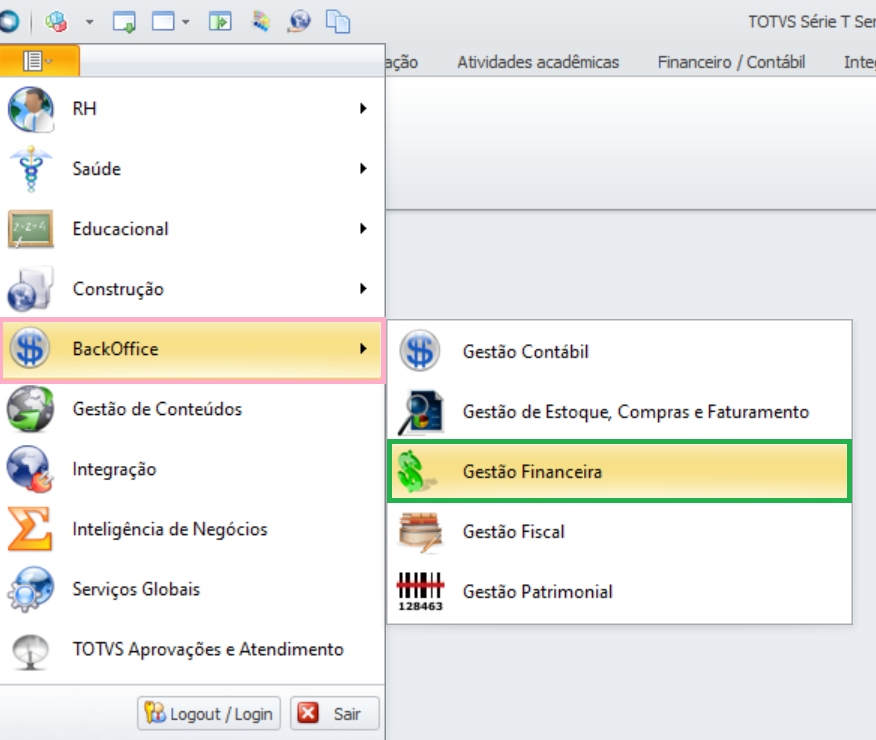Click the globe with user toolbar icon
Viewport: 876px width, 740px height.
[299, 22]
